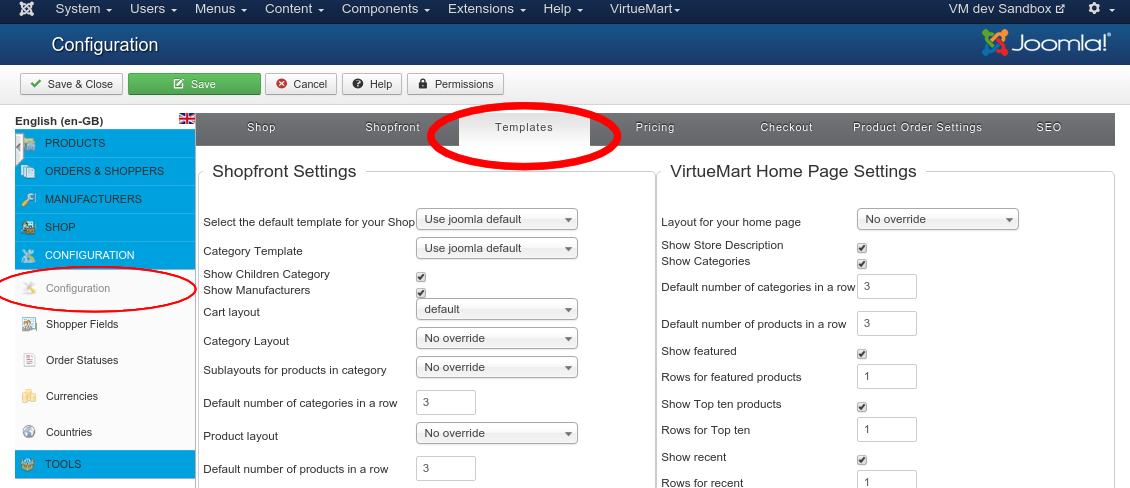Click the UK flag language icon
Image resolution: width=1130 pixels, height=488 pixels.
[187, 118]
